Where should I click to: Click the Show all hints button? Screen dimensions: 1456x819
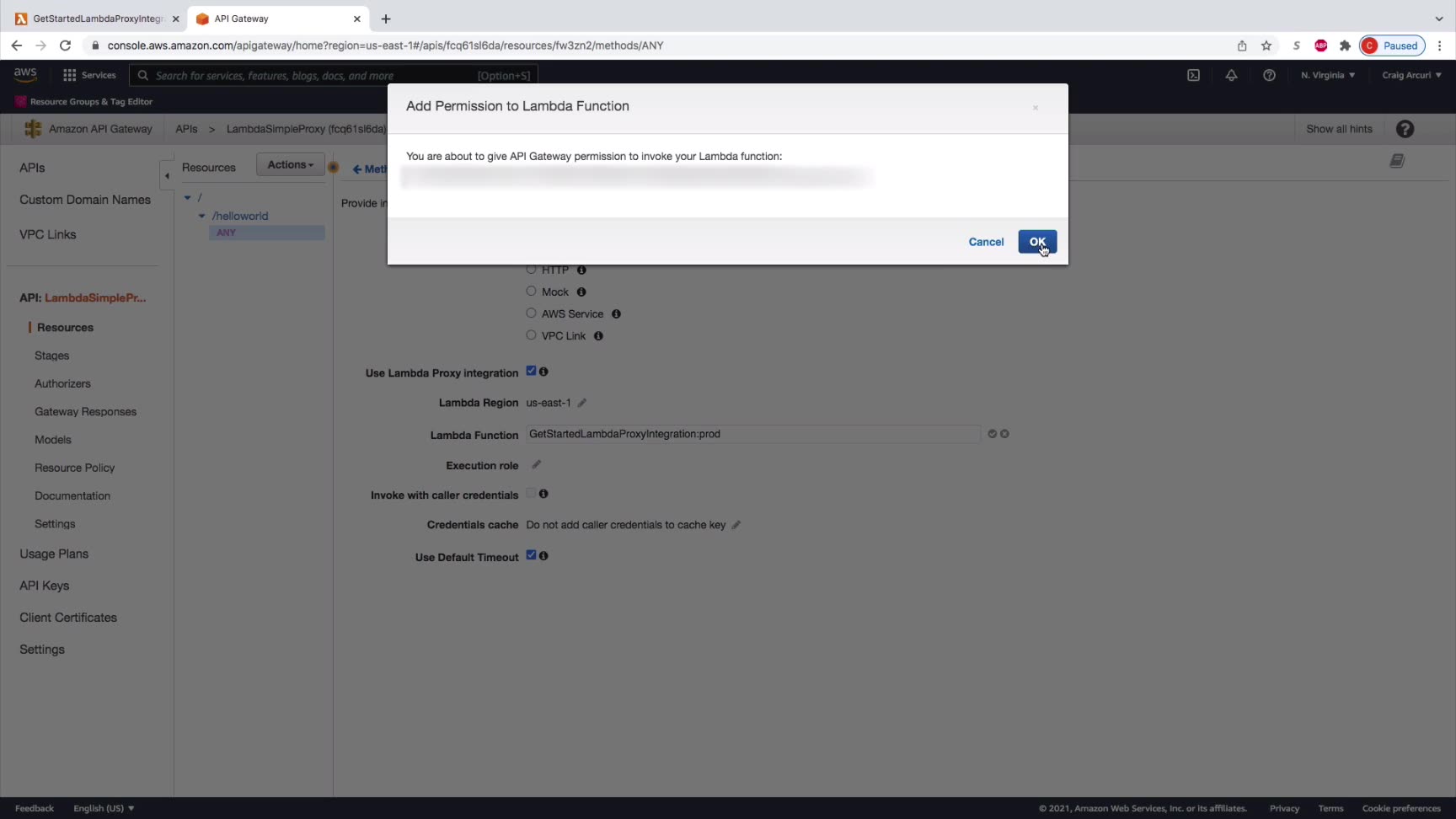tap(1339, 129)
